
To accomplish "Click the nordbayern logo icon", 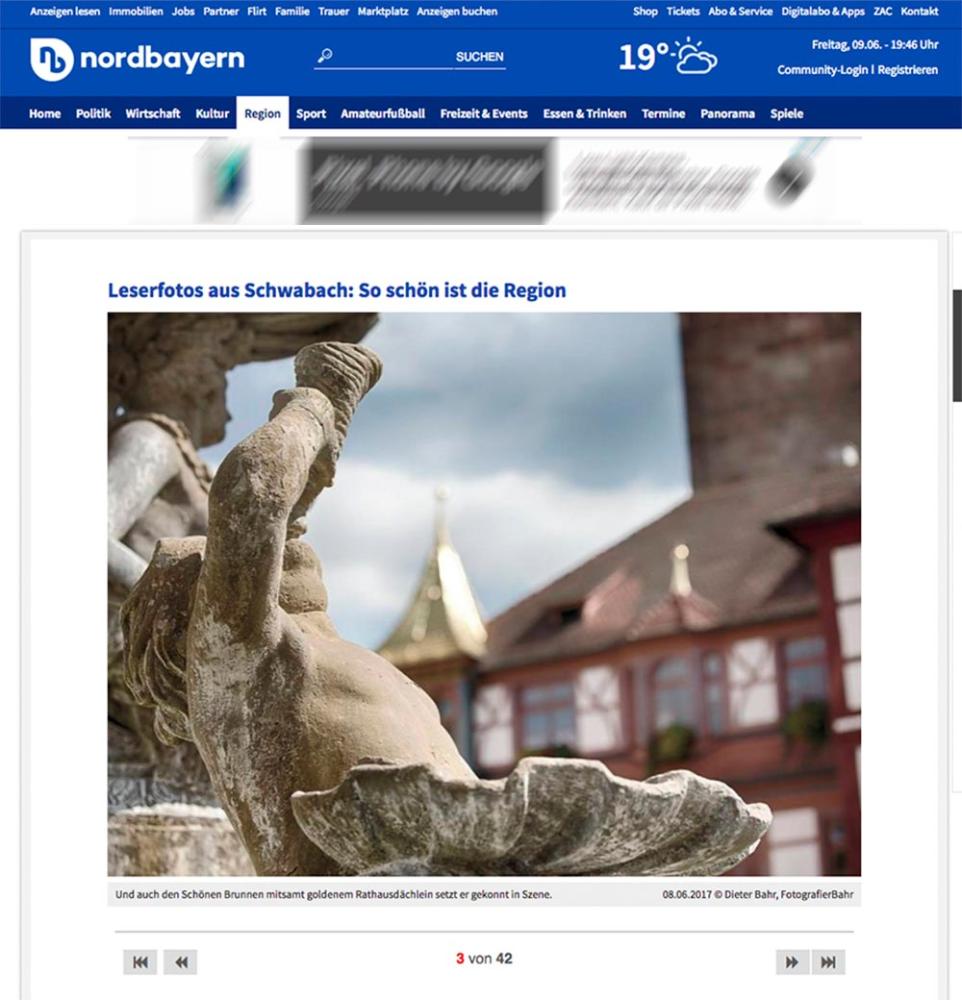I will click(52, 59).
